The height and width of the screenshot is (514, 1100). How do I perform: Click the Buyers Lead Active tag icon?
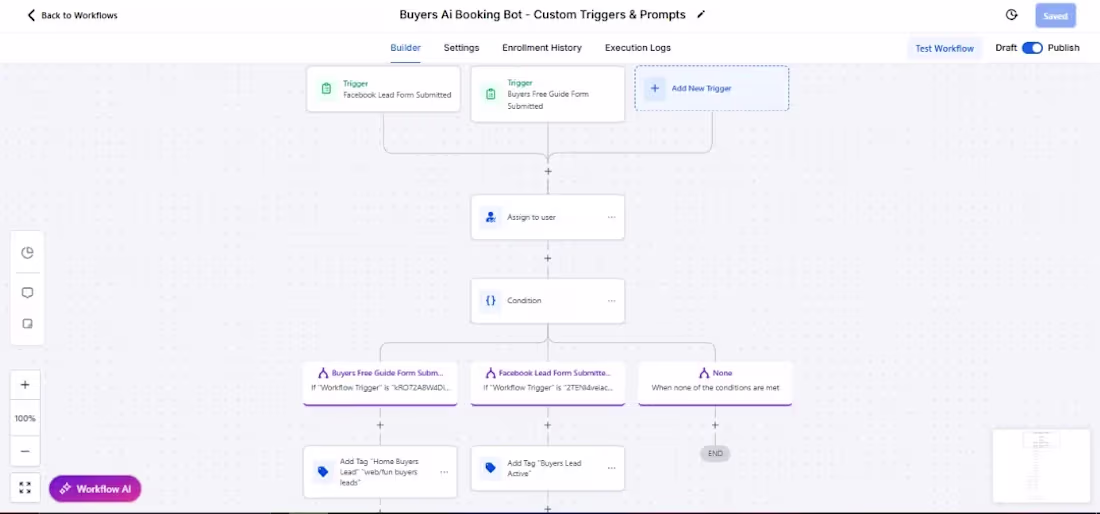point(490,468)
